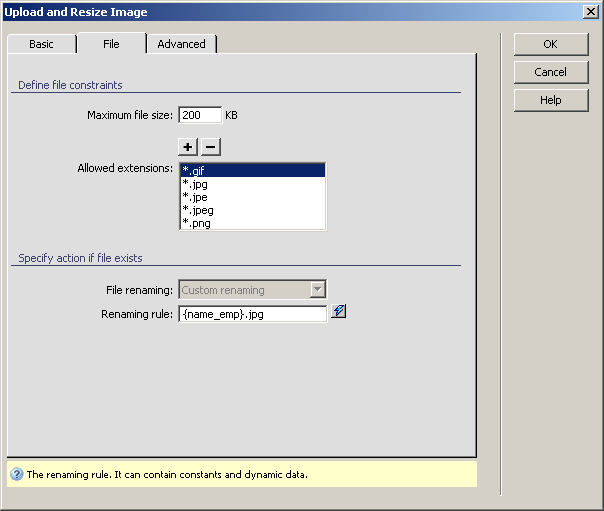Click the question mark info icon
The width and height of the screenshot is (604, 511).
(x=16, y=475)
